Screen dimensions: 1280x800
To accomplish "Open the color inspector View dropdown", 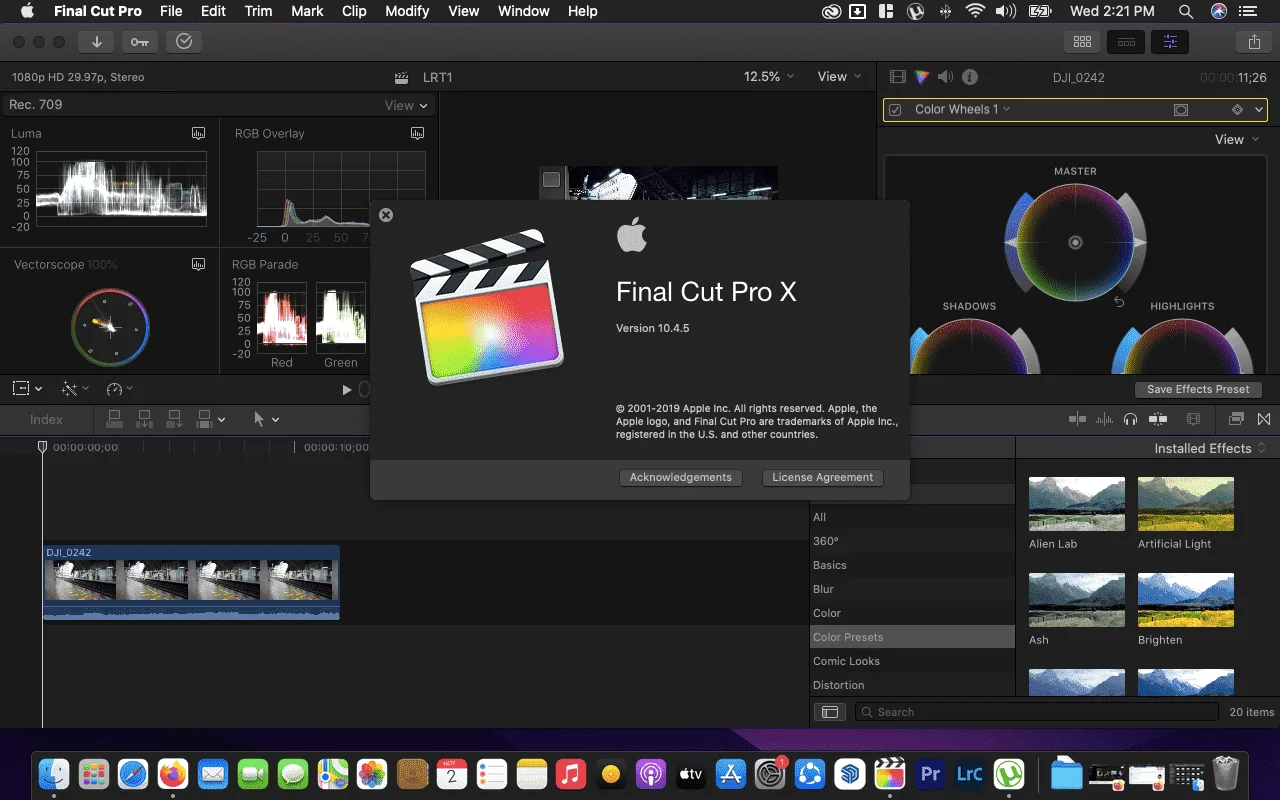I will pyautogui.click(x=1236, y=140).
